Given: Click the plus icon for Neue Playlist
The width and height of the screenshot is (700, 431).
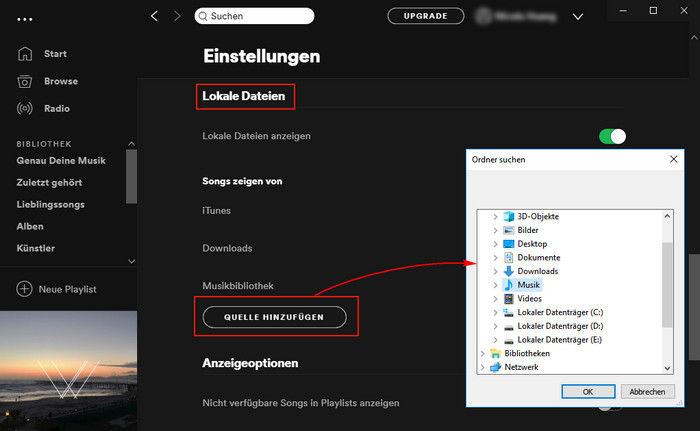Looking at the screenshot, I should point(24,289).
